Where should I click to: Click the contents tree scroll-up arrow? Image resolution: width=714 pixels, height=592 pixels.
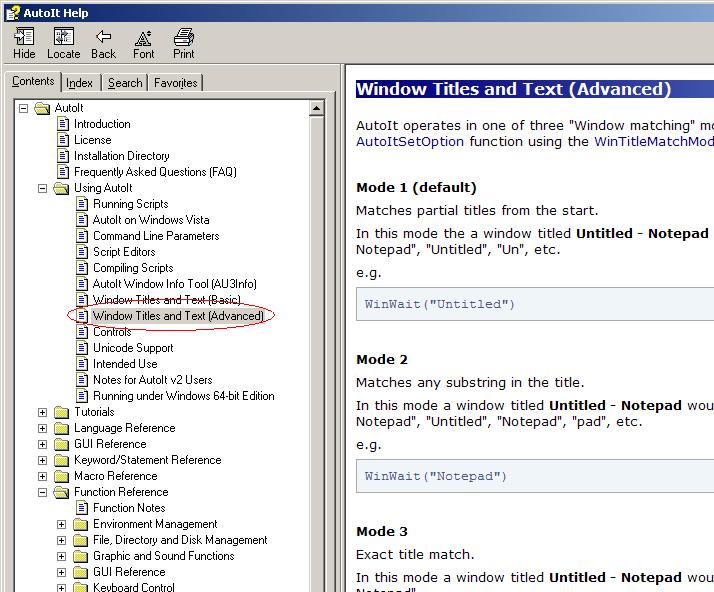[317, 108]
